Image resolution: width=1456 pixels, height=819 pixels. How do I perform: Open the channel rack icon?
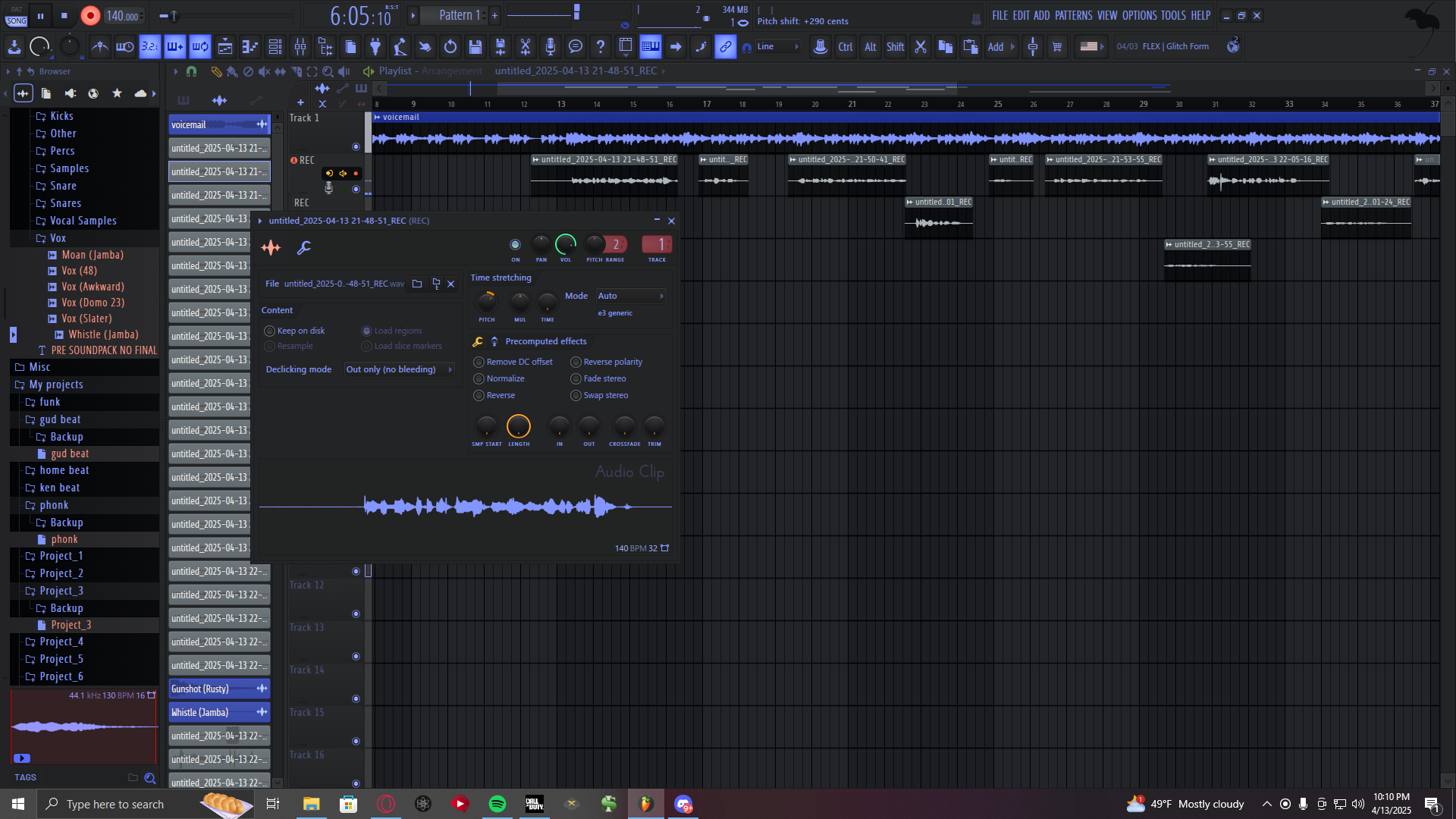click(275, 47)
